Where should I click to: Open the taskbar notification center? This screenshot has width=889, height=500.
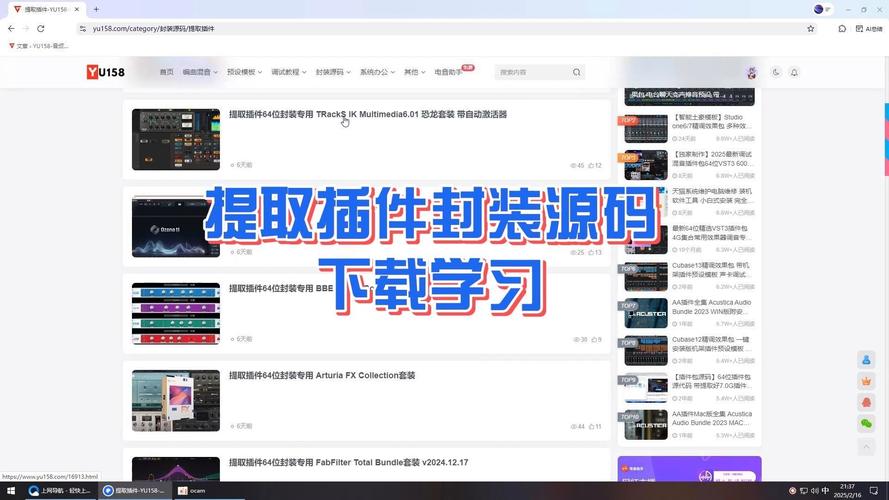(x=874, y=490)
